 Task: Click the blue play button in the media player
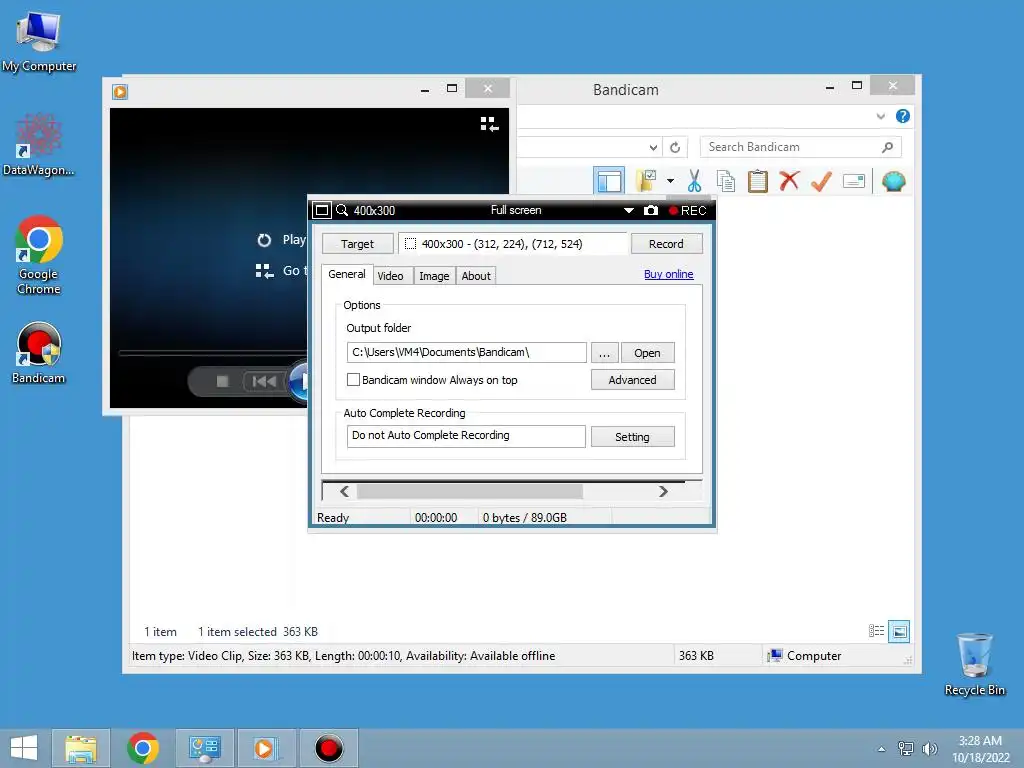[298, 381]
